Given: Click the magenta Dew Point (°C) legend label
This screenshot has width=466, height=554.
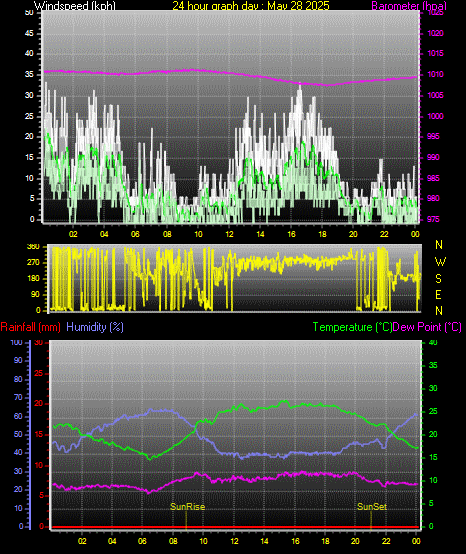Looking at the screenshot, I should point(427,327).
